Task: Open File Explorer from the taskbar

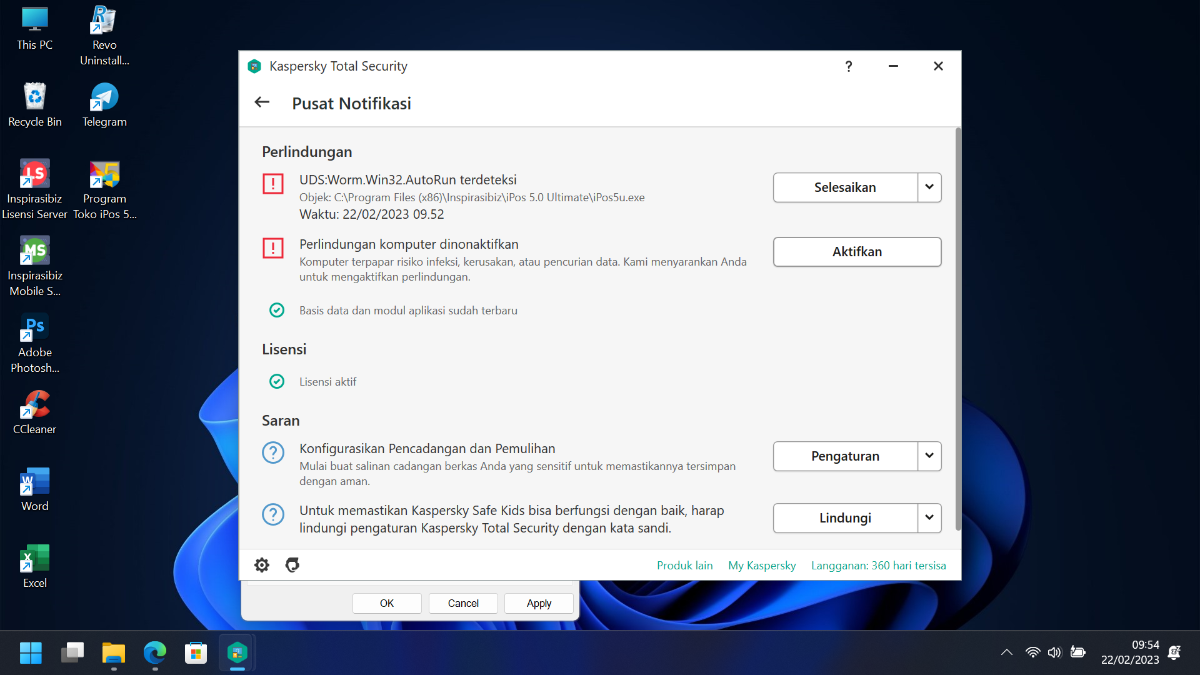Action: 113,653
